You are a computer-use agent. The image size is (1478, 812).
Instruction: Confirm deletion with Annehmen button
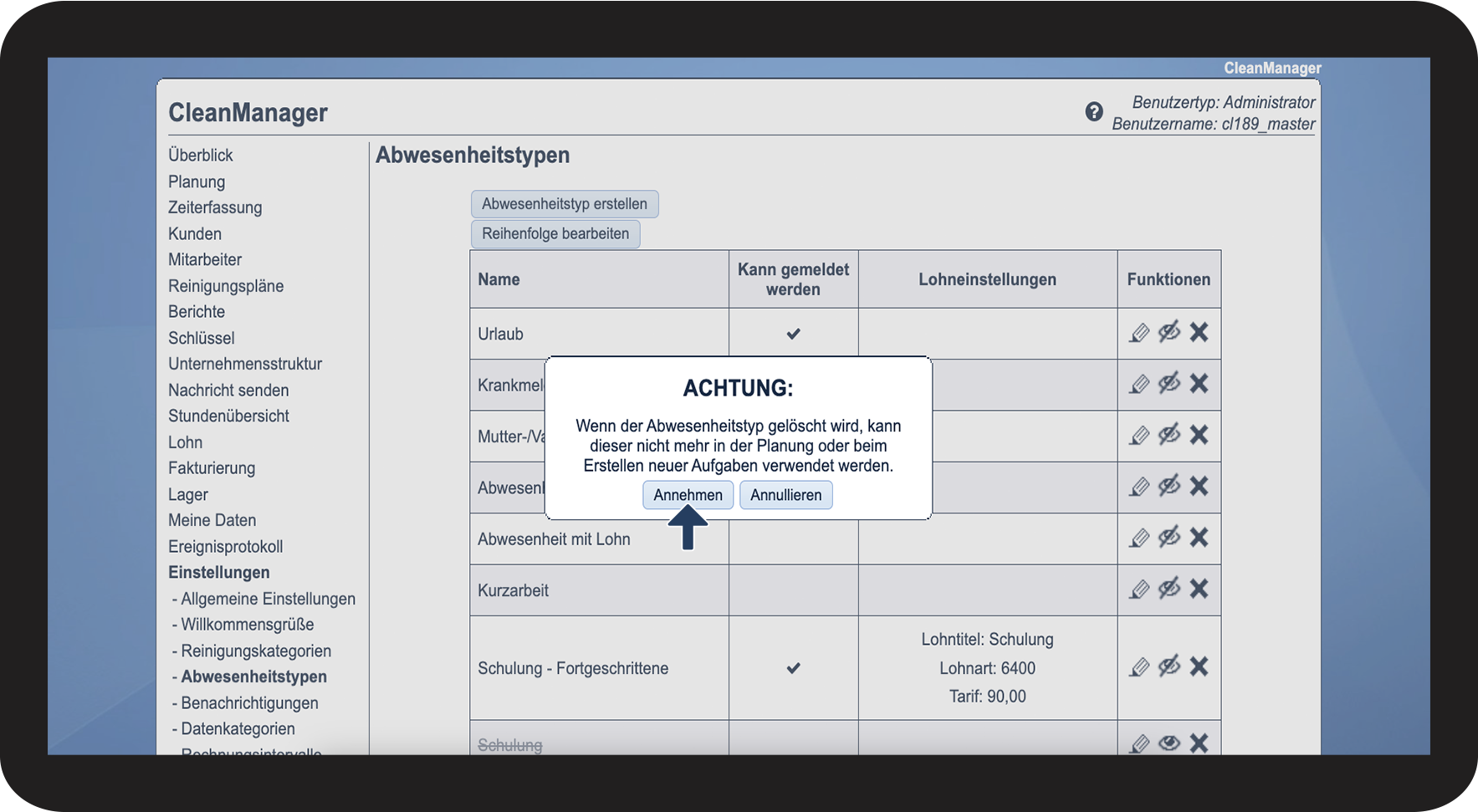(688, 495)
